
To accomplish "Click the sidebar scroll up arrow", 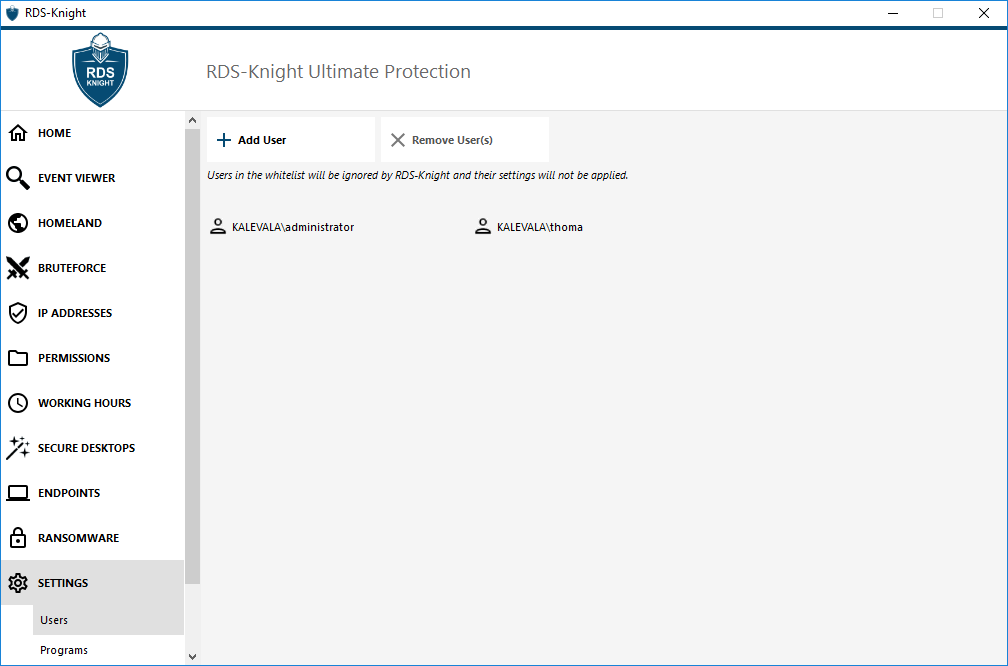I will pyautogui.click(x=192, y=120).
